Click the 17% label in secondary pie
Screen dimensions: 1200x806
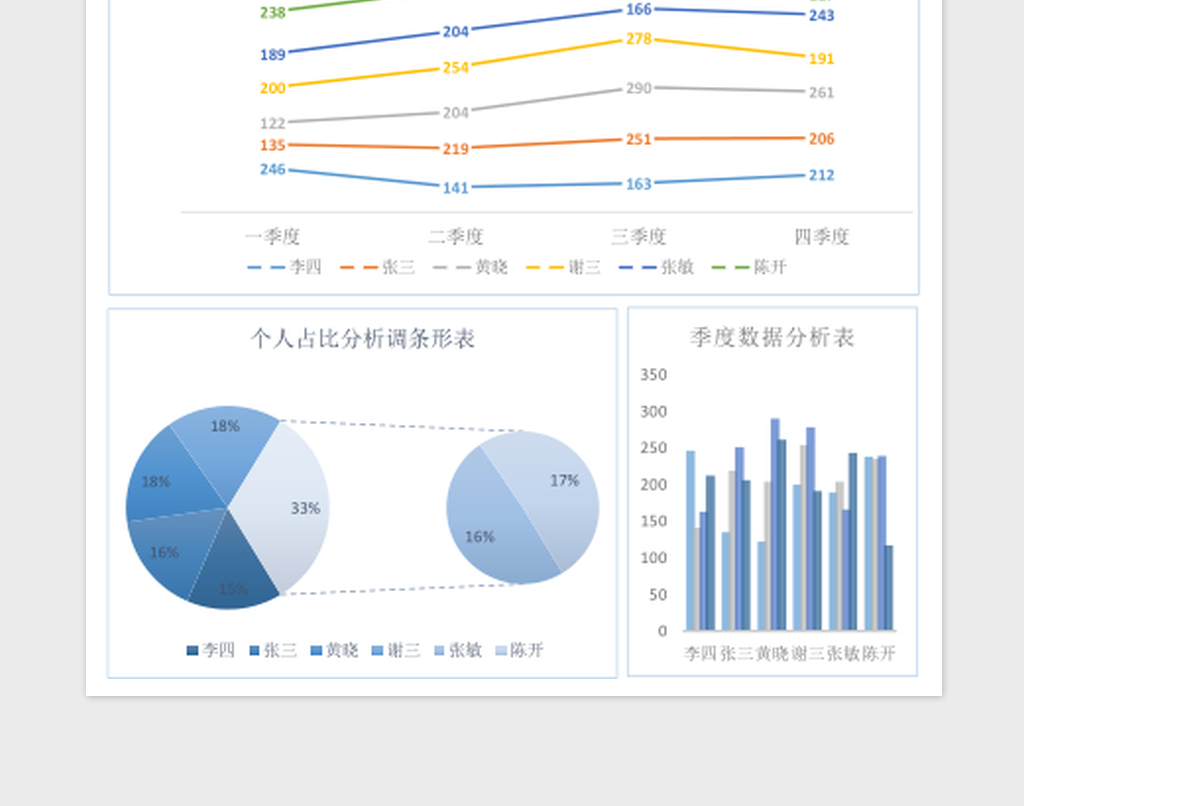tap(564, 481)
